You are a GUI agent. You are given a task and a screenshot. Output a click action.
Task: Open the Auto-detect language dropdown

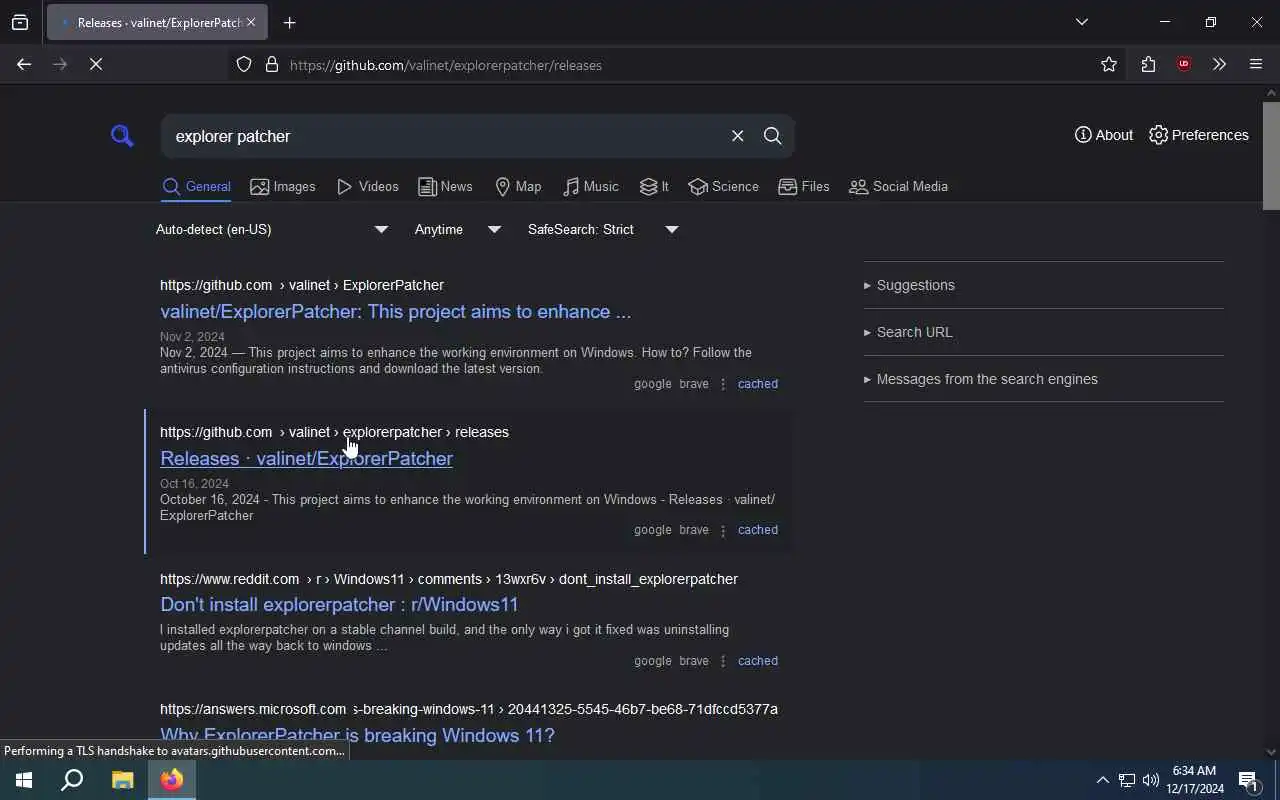tap(272, 230)
